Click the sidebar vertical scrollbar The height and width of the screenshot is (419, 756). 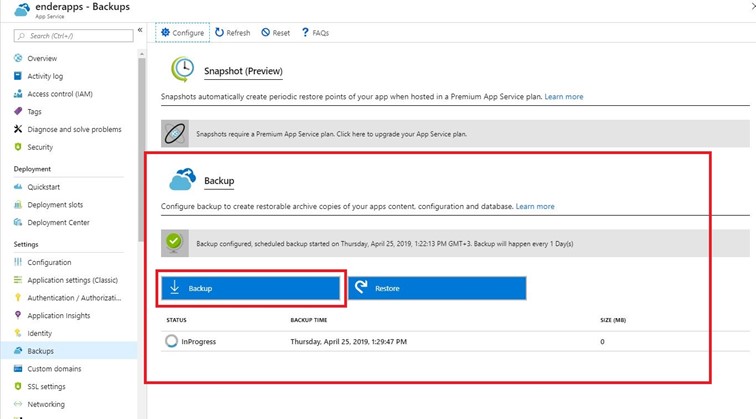141,149
